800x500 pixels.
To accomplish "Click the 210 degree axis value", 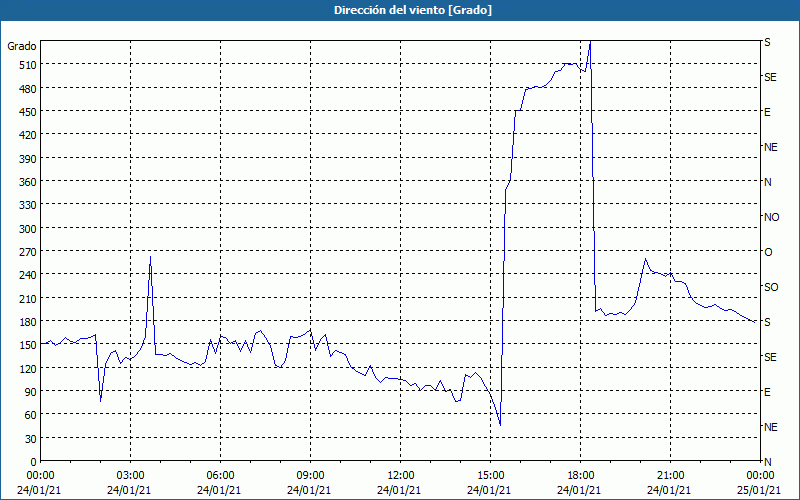I will 28,298.
